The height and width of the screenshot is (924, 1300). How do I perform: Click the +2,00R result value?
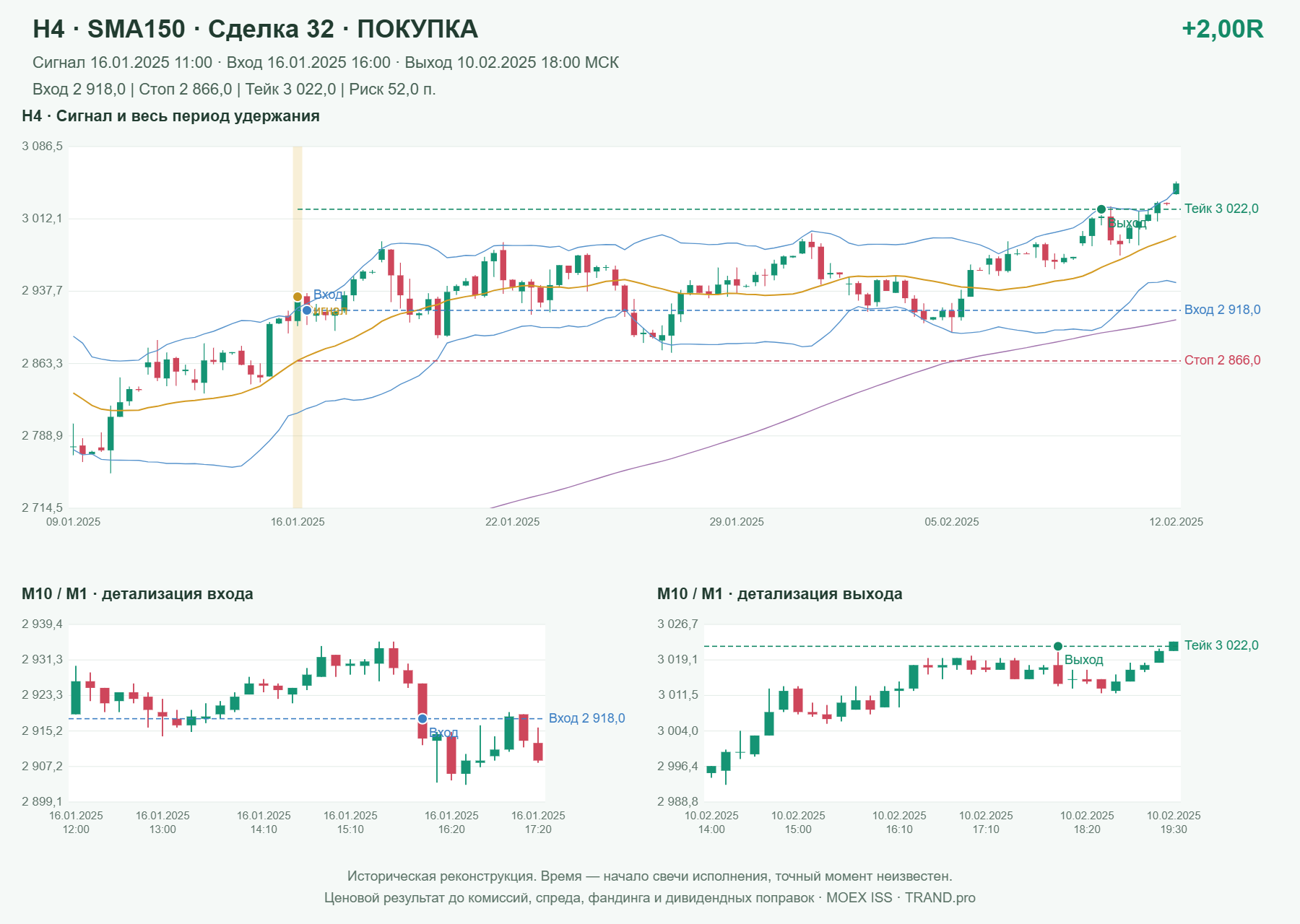[1222, 29]
